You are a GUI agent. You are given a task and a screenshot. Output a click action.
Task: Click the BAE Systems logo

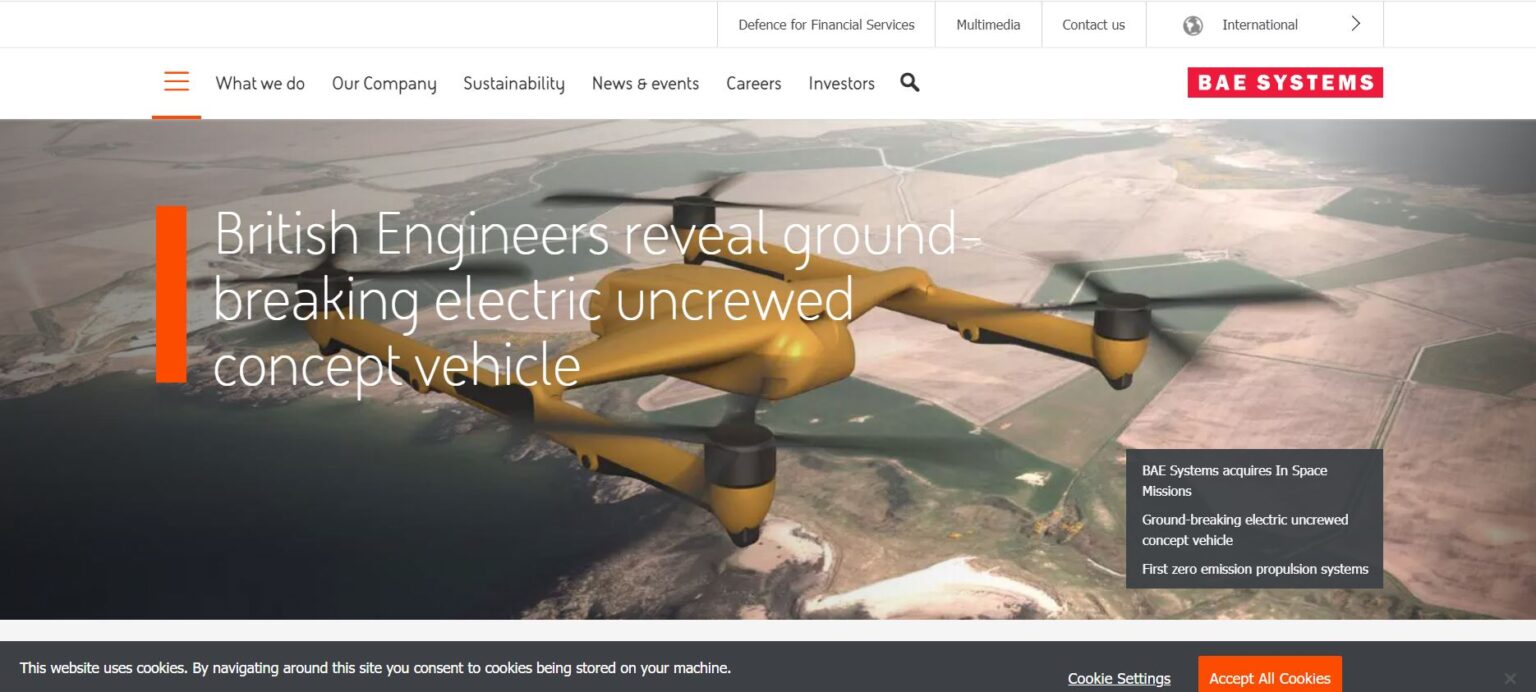point(1285,82)
